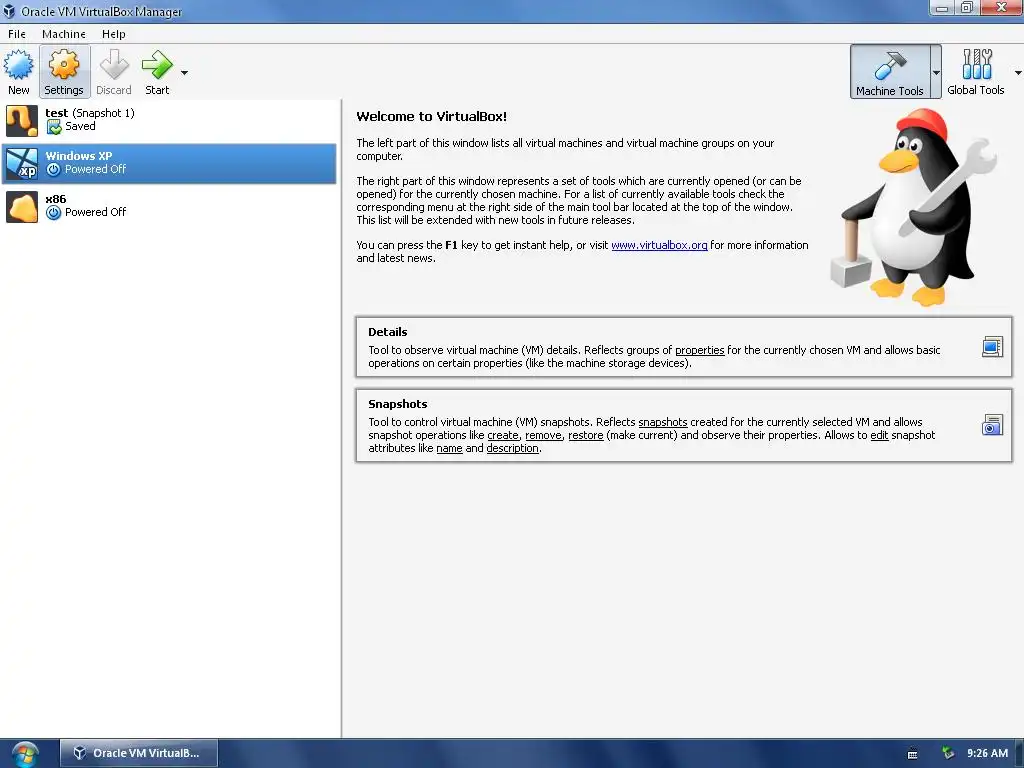This screenshot has height=768, width=1024.
Task: Select the Windows XP VM icon
Action: click(x=22, y=163)
